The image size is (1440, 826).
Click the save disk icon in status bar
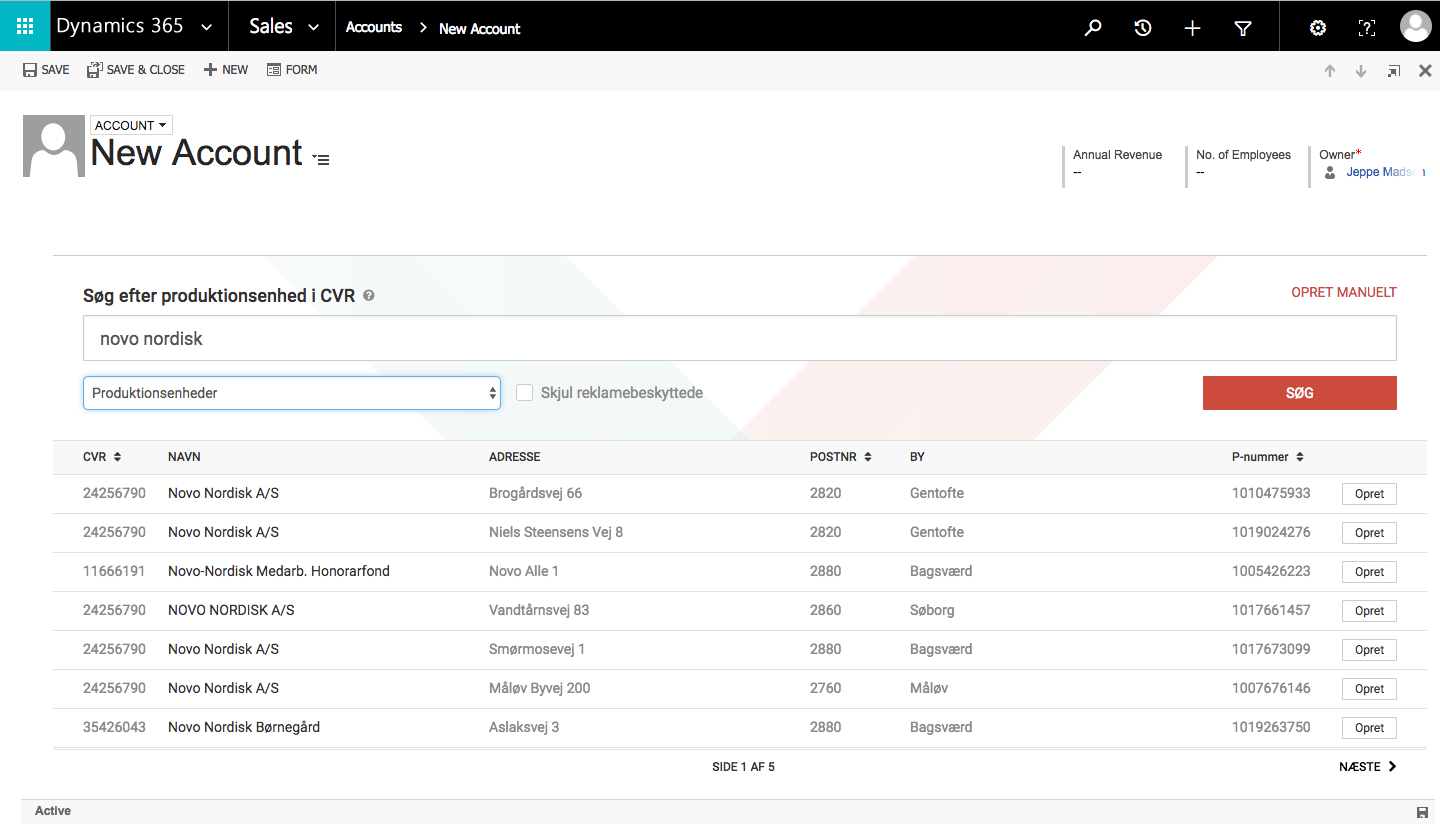pos(1422,812)
